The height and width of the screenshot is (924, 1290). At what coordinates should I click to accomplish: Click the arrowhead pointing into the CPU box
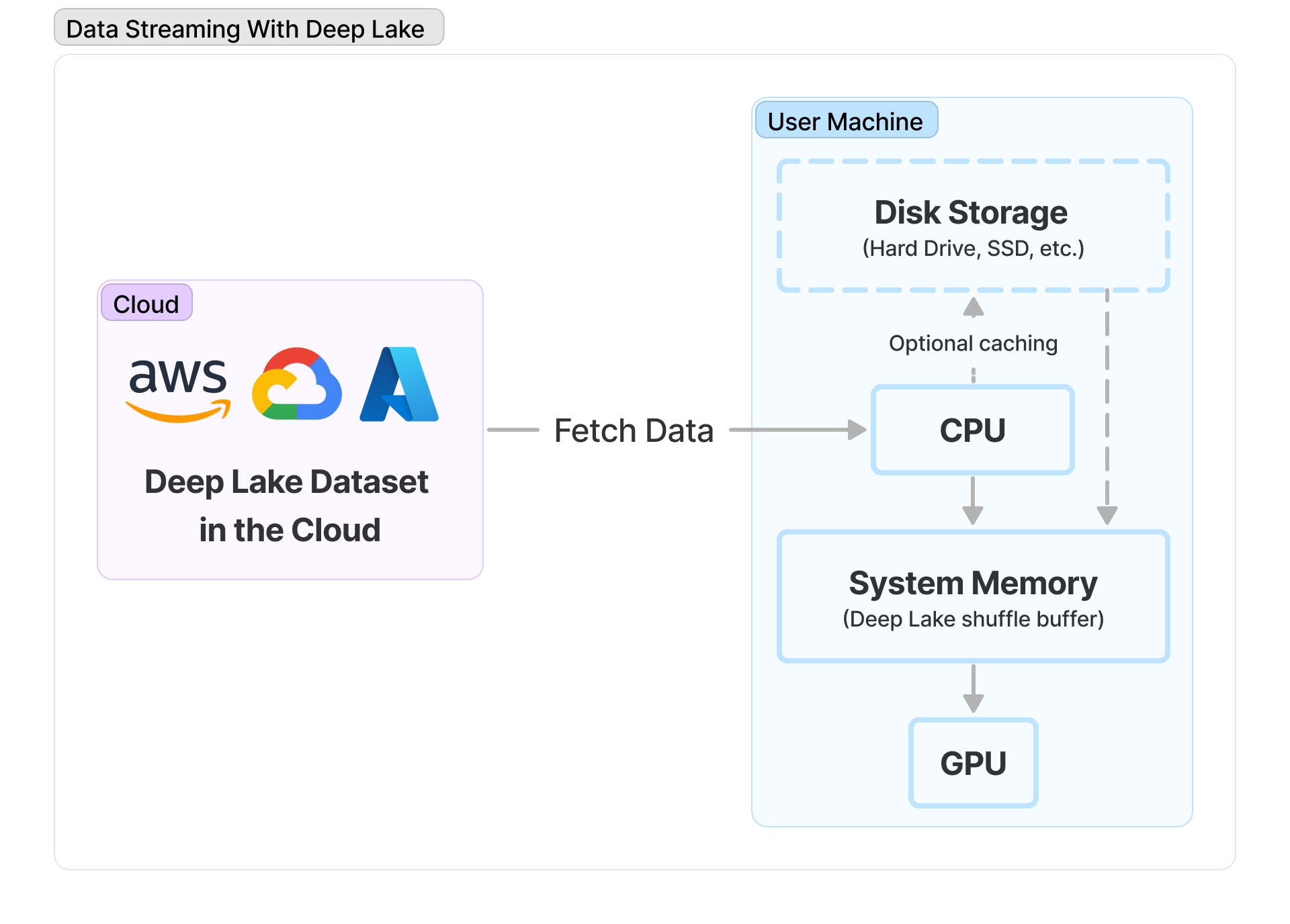tap(857, 430)
